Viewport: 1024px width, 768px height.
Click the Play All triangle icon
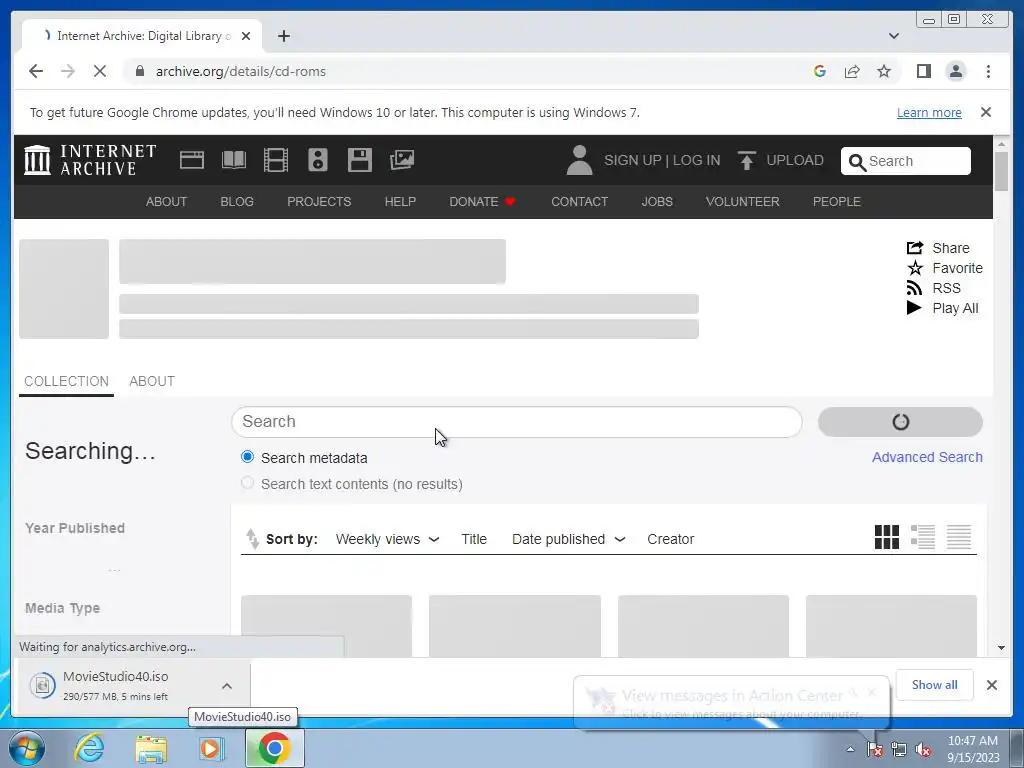pyautogui.click(x=914, y=308)
